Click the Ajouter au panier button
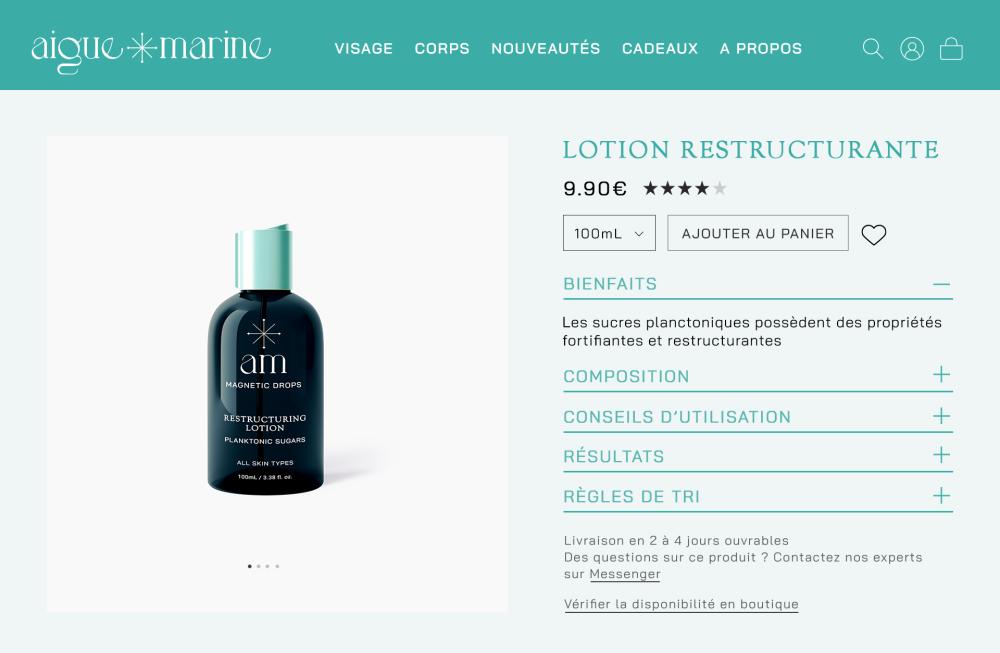 [758, 233]
